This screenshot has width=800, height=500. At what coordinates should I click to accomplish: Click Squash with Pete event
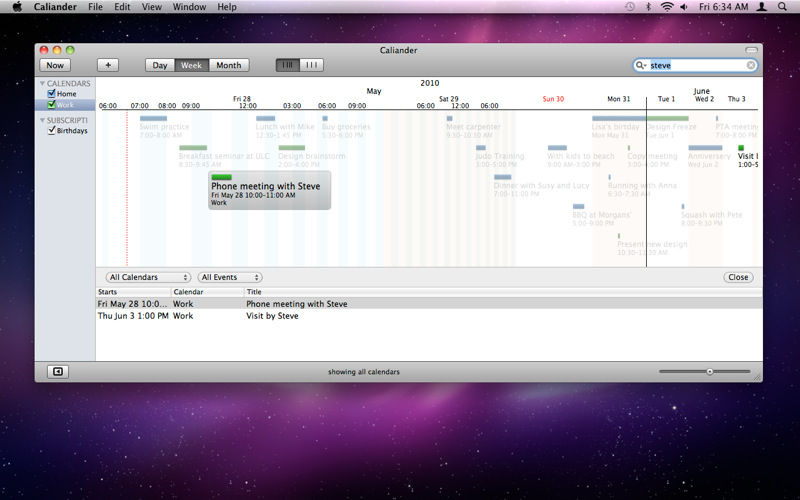coord(711,215)
